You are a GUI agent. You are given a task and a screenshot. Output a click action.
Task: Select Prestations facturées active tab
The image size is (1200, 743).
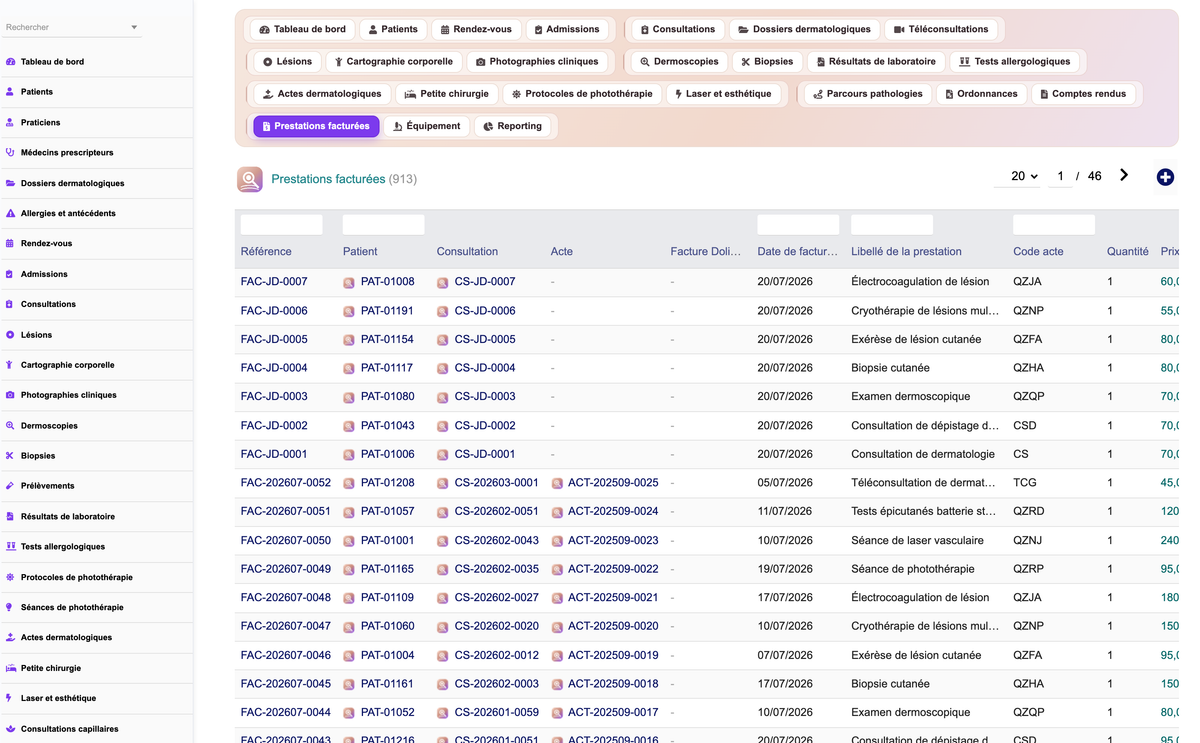316,126
